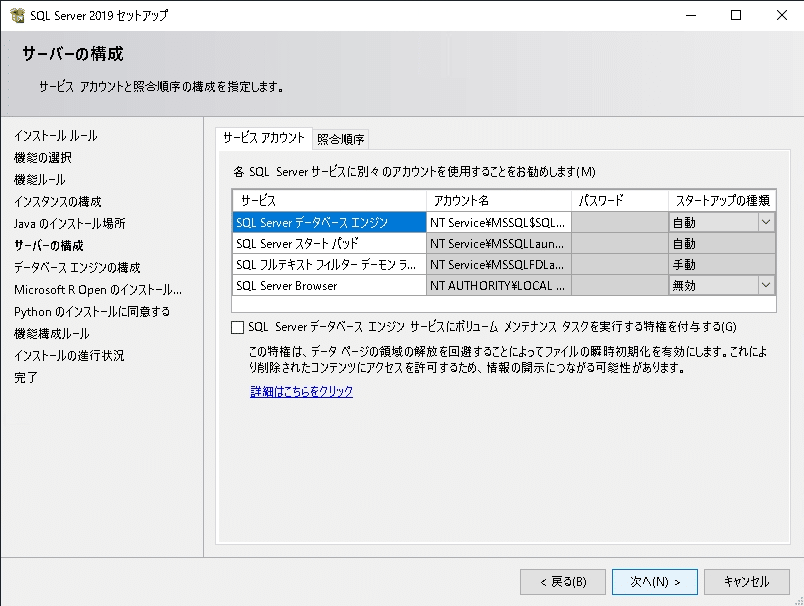
Task: Click account name NT Service¥MSSQL$SQL... cell
Action: coord(498,223)
